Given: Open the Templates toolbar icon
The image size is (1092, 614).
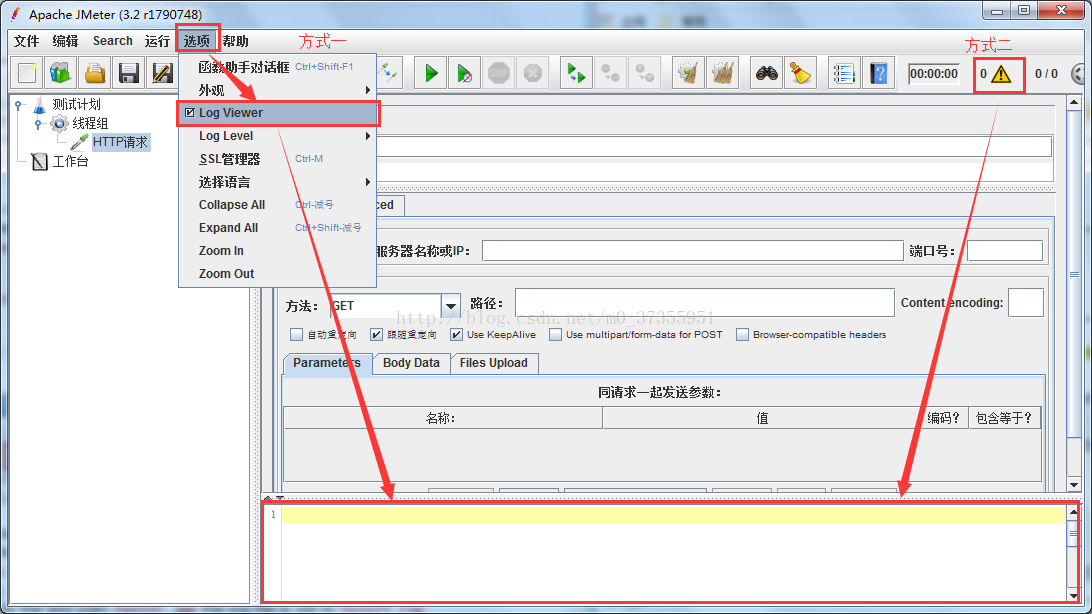Looking at the screenshot, I should (61, 73).
